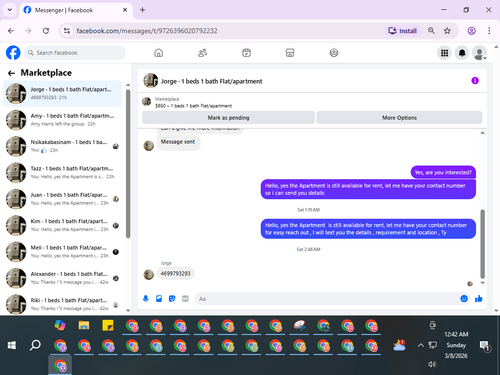The height and width of the screenshot is (375, 500).
Task: Open the emoji picker in message box
Action: click(x=464, y=299)
